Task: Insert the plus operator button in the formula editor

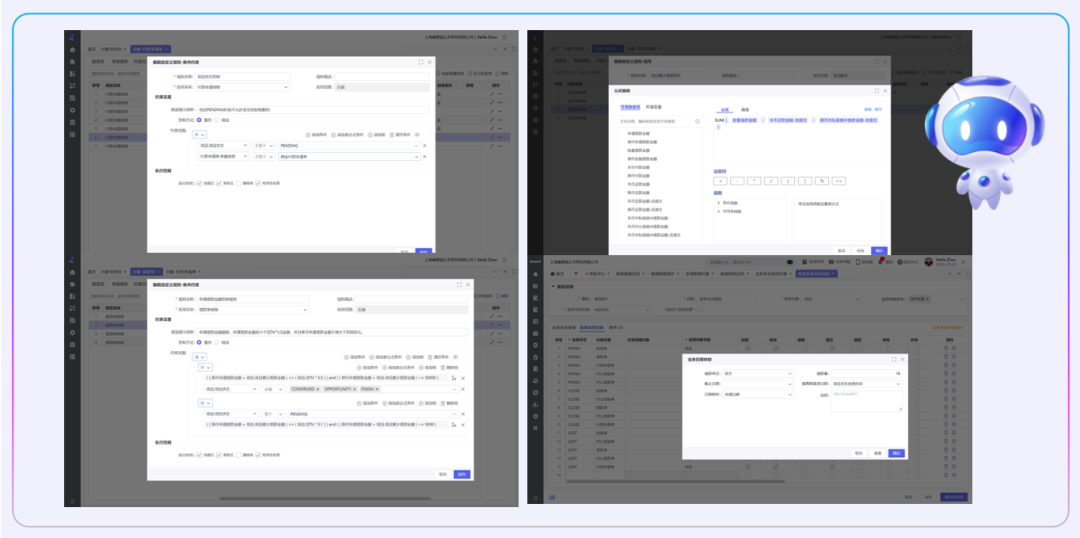Action: [x=721, y=181]
